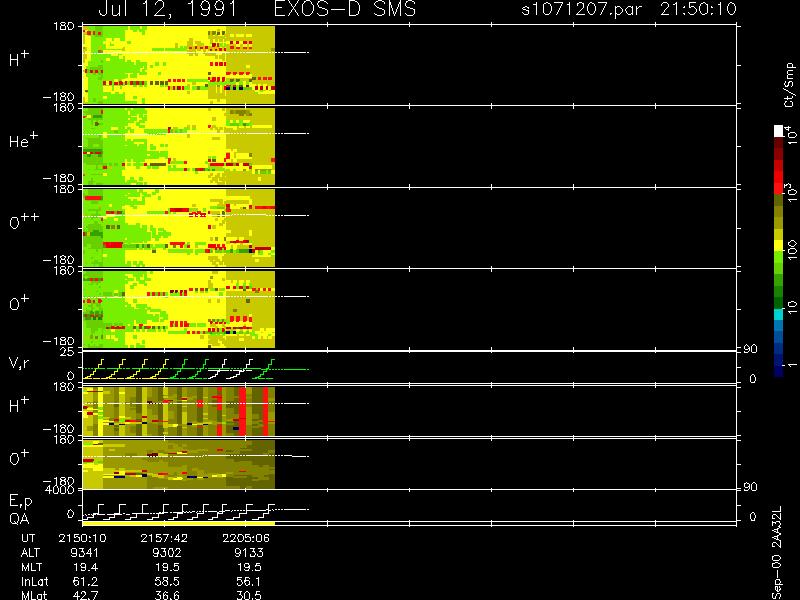Click the E,p panel label

(x=20, y=502)
